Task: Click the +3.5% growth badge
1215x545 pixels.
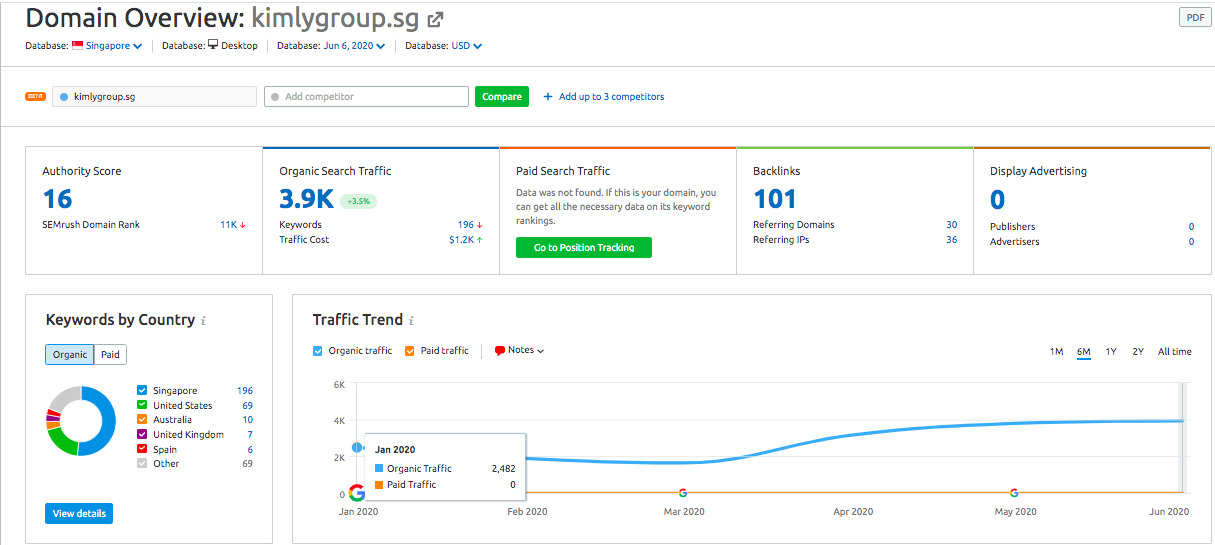Action: pyautogui.click(x=358, y=201)
